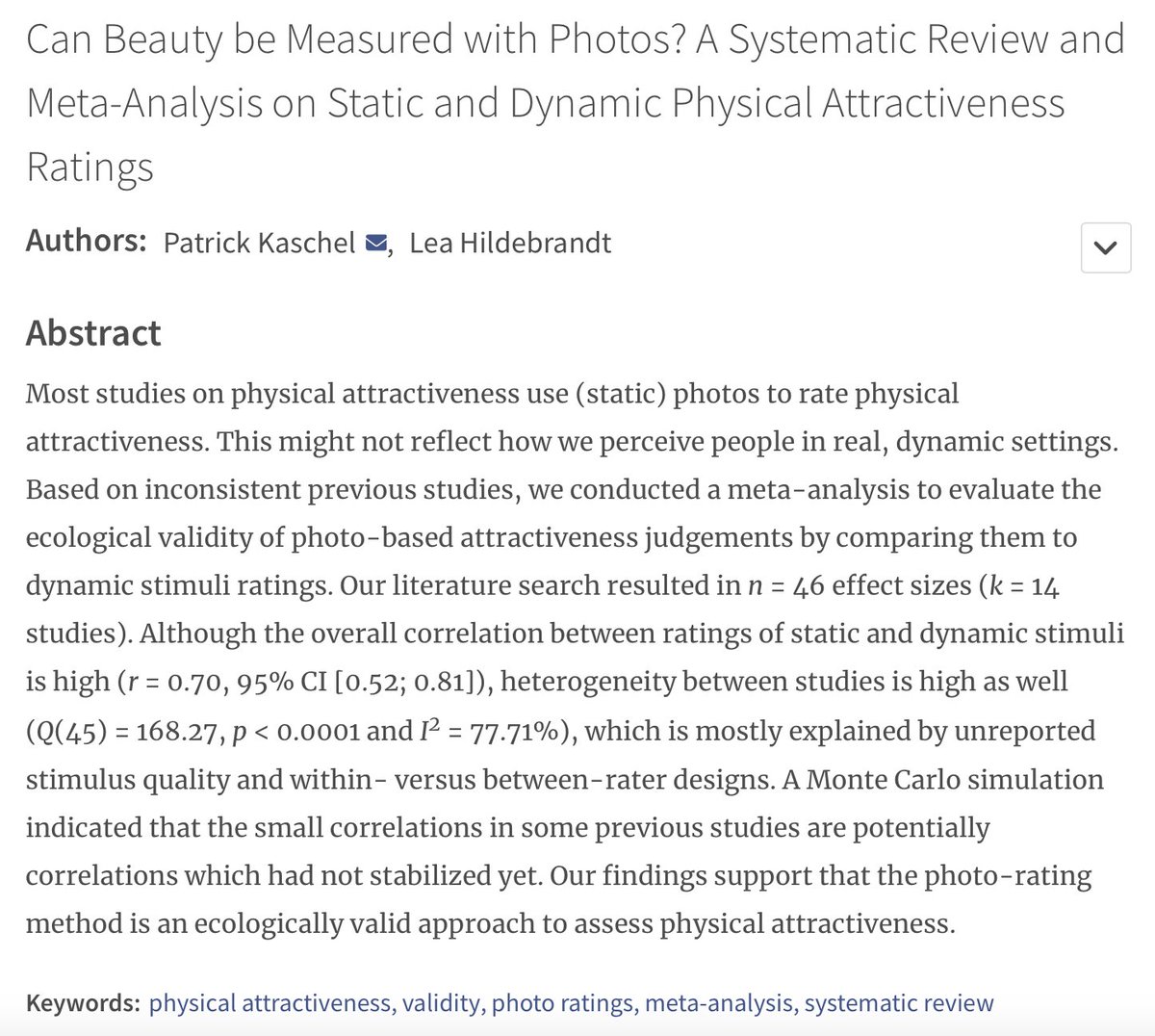Click the 'Abstract' heading
This screenshot has height=1036, width=1155.
point(93,333)
